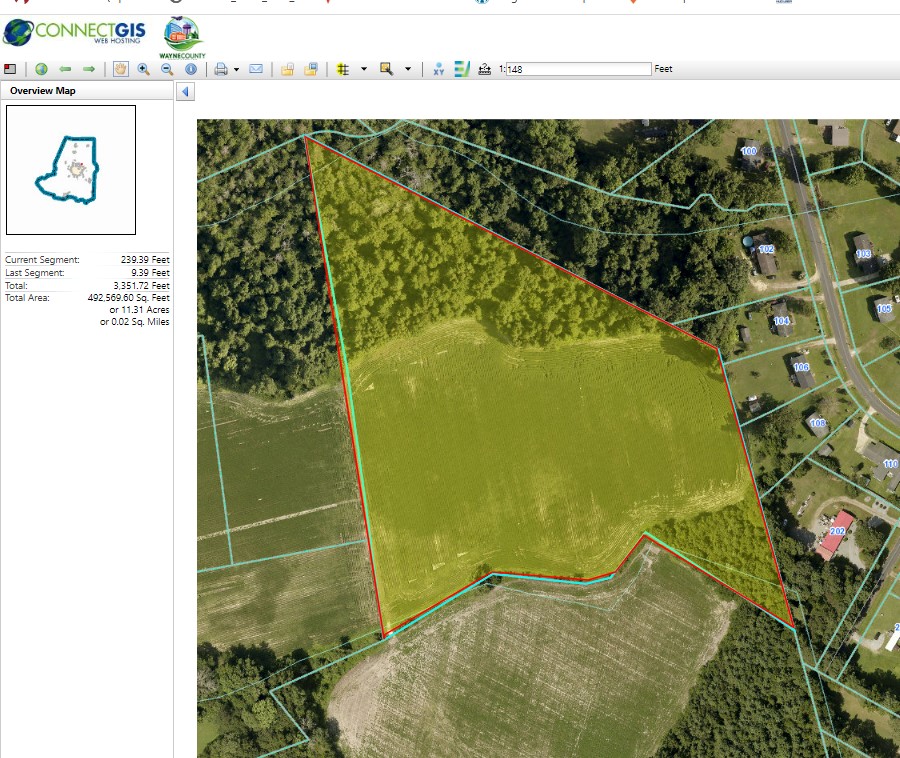The height and width of the screenshot is (758, 900).
Task: Click the map scale input field
Action: [x=578, y=69]
